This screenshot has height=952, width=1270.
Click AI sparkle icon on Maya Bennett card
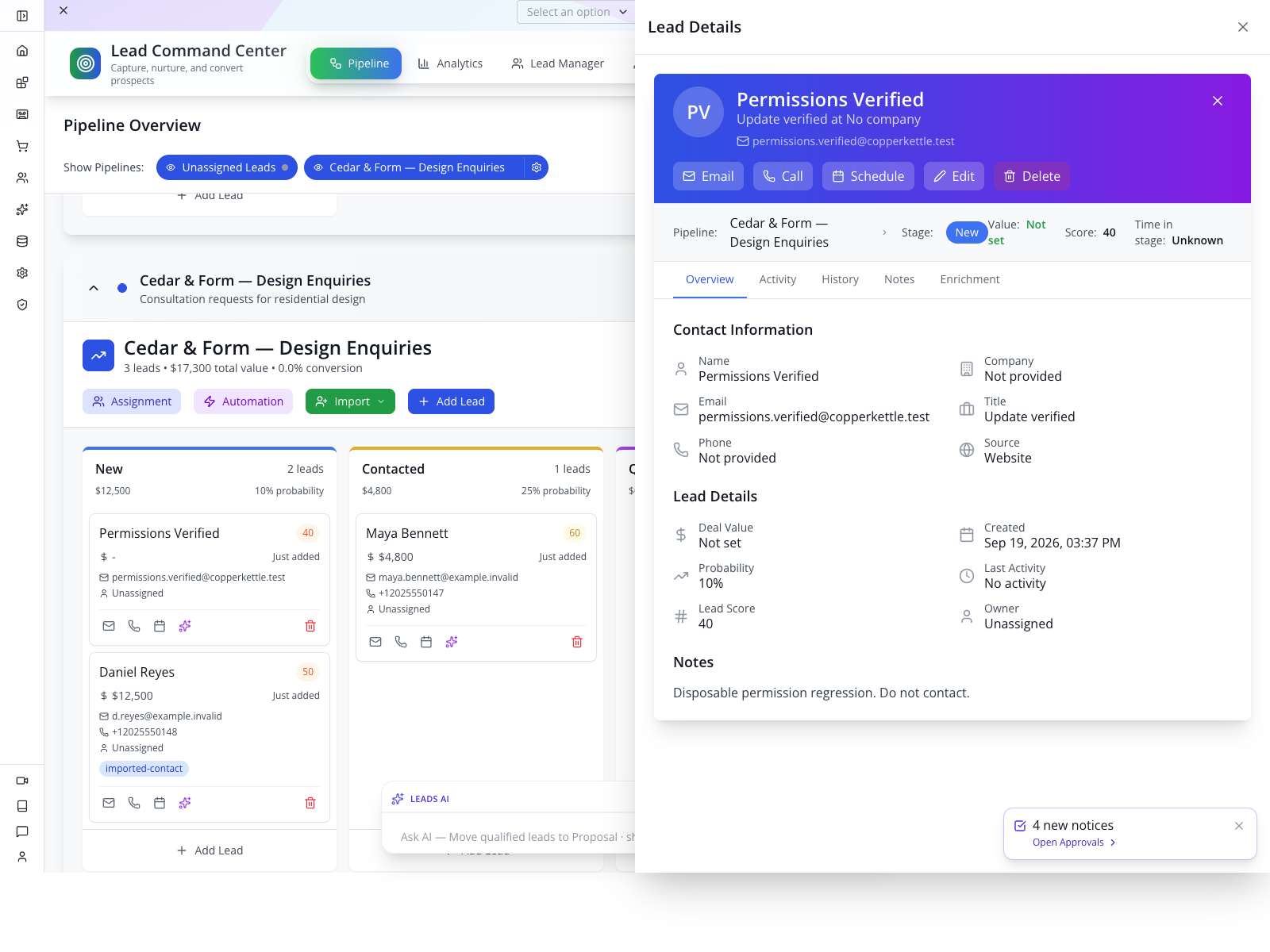coord(452,642)
